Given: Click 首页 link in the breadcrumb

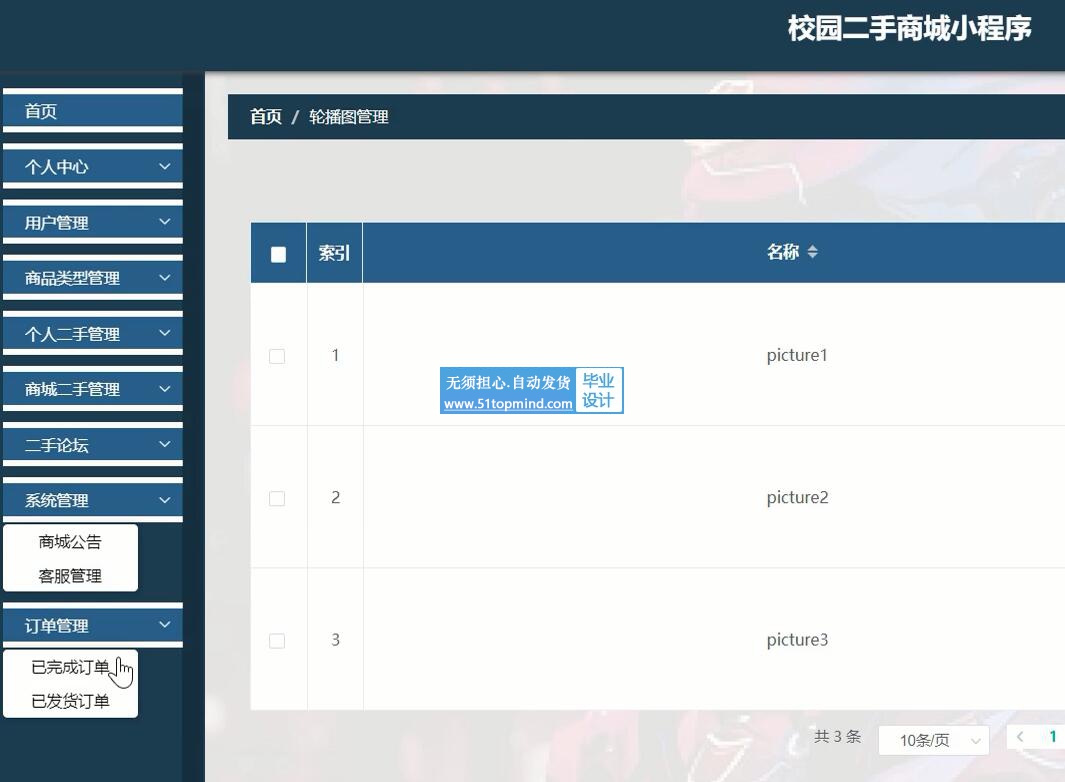Looking at the screenshot, I should [x=265, y=117].
